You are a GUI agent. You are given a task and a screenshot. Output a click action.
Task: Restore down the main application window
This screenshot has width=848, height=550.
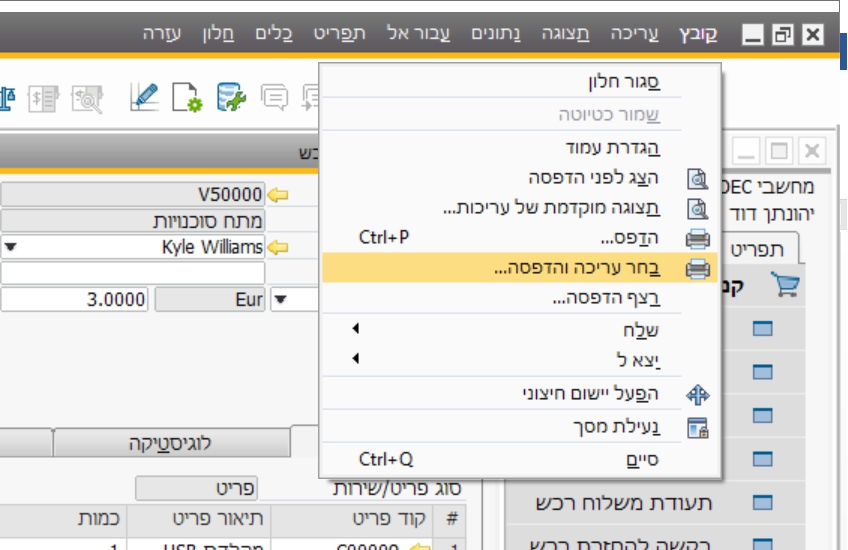coord(782,35)
